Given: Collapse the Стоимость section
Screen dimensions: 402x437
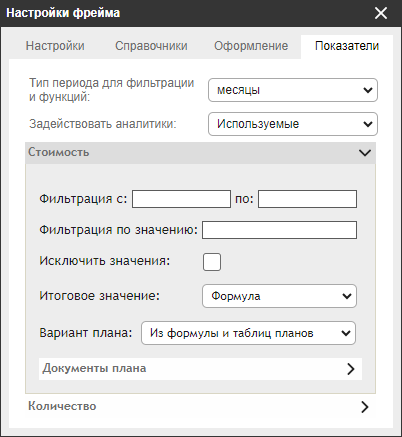Looking at the screenshot, I should tap(200, 153).
